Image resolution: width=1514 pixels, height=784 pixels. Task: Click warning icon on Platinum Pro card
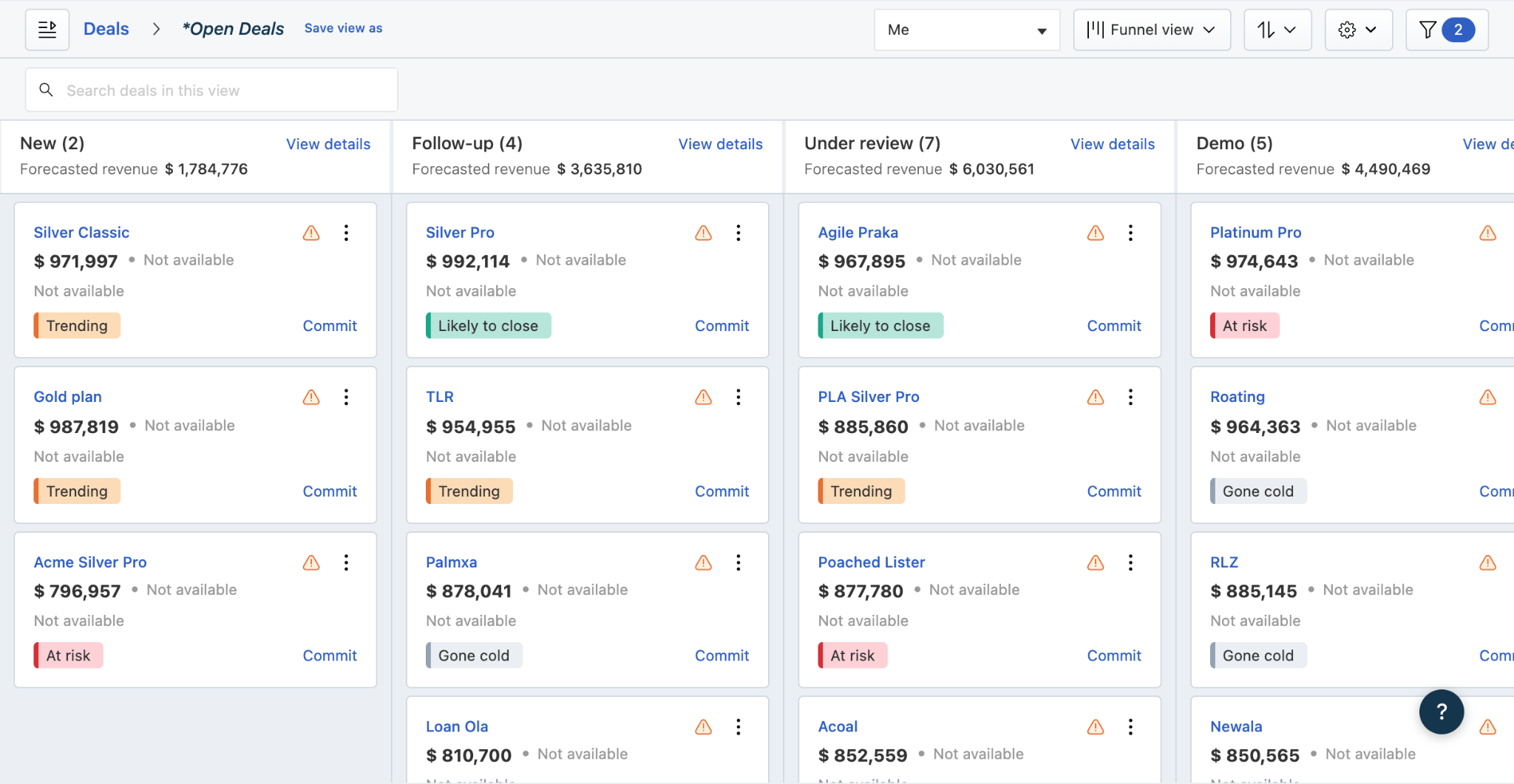click(x=1488, y=233)
